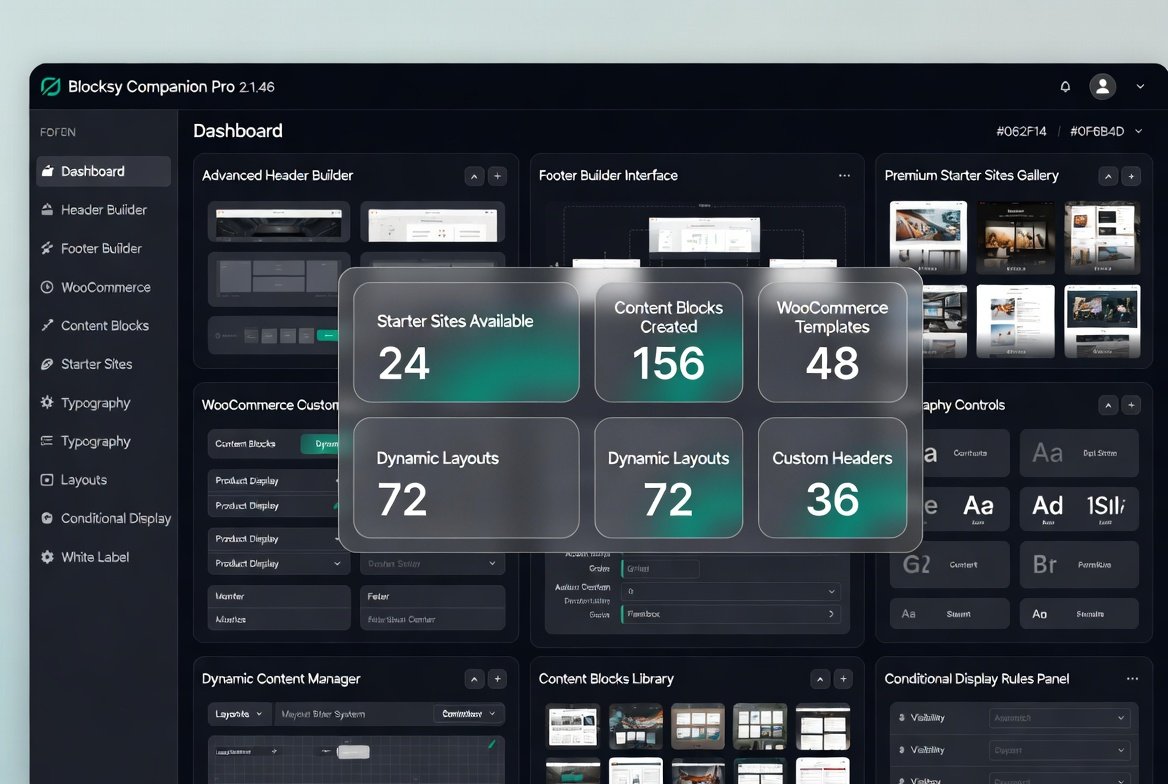1168x784 pixels.
Task: Click the Dashboard sidebar icon
Action: click(47, 171)
